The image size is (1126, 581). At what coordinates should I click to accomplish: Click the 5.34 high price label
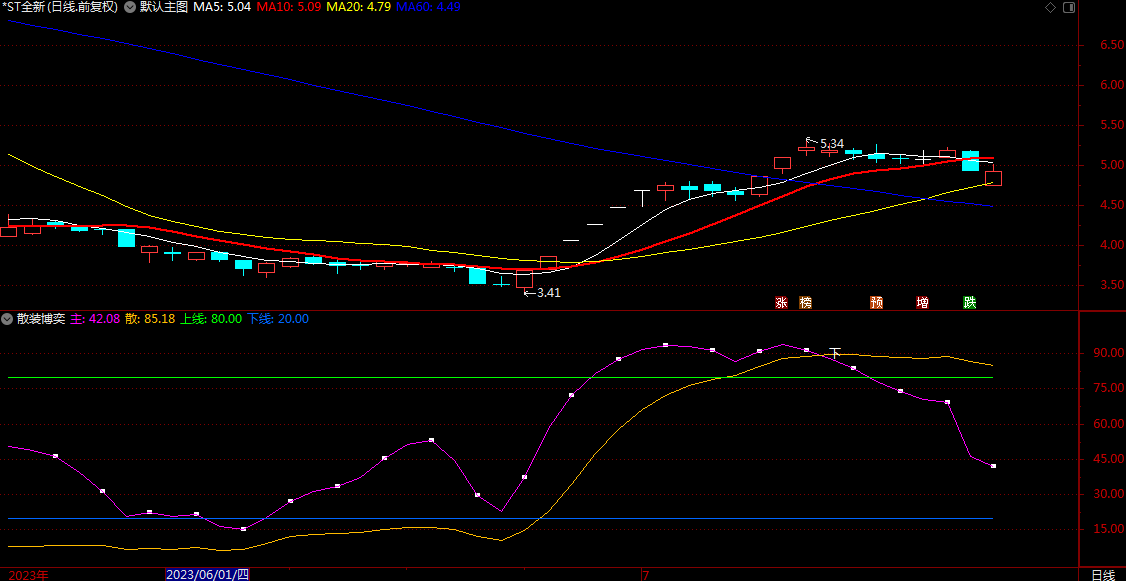[x=831, y=143]
